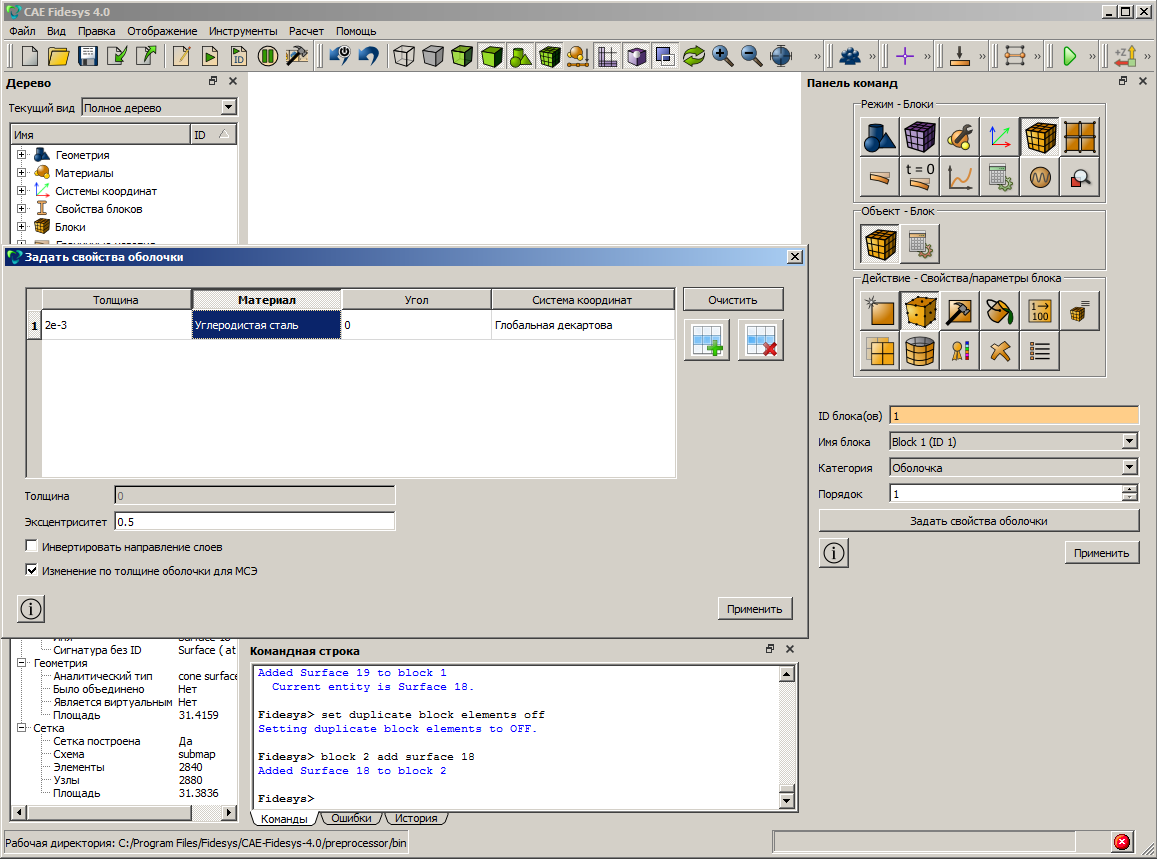This screenshot has width=1157, height=859.
Task: Expand the Геометрия tree node
Action: click(x=21, y=154)
